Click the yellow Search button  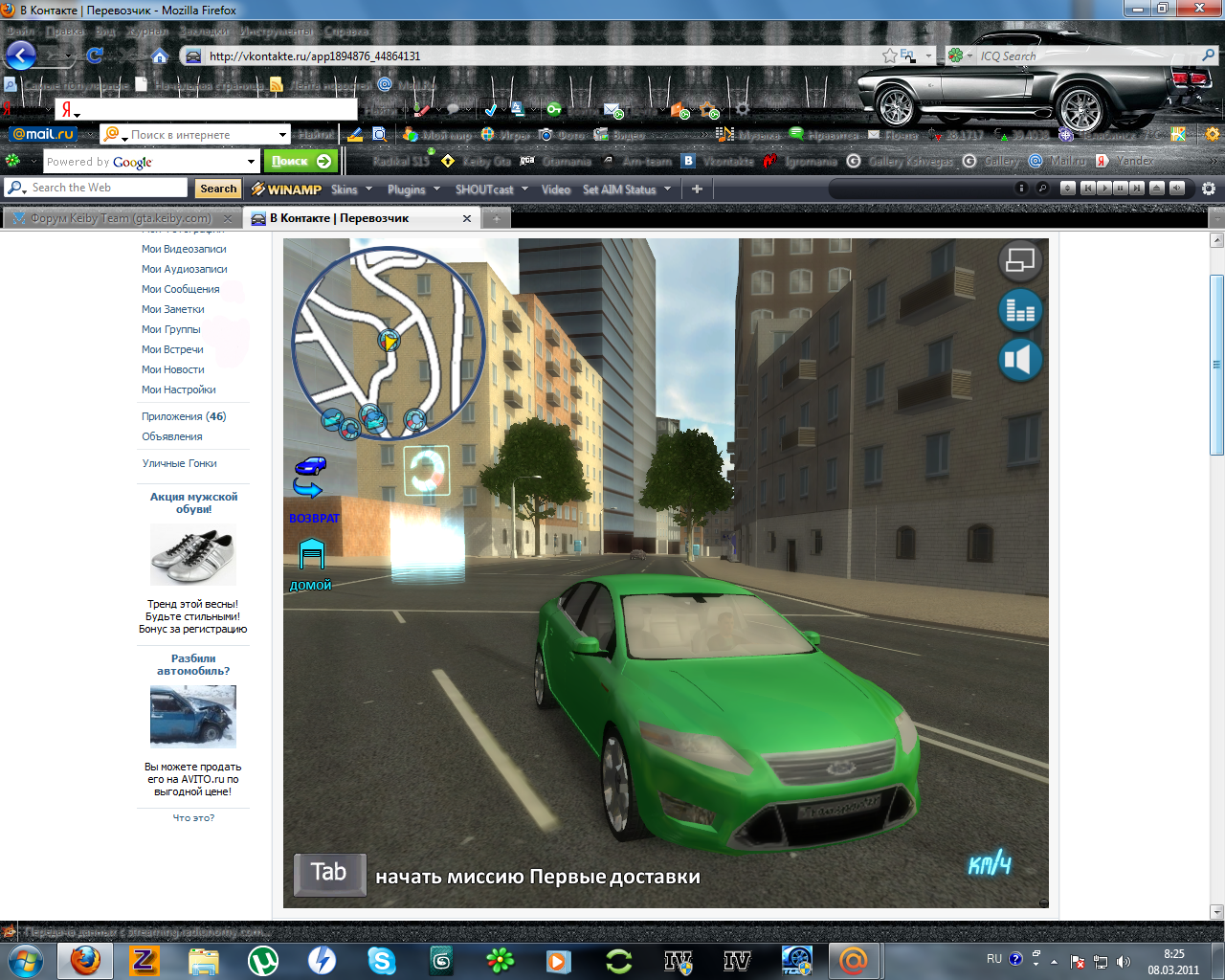point(218,189)
